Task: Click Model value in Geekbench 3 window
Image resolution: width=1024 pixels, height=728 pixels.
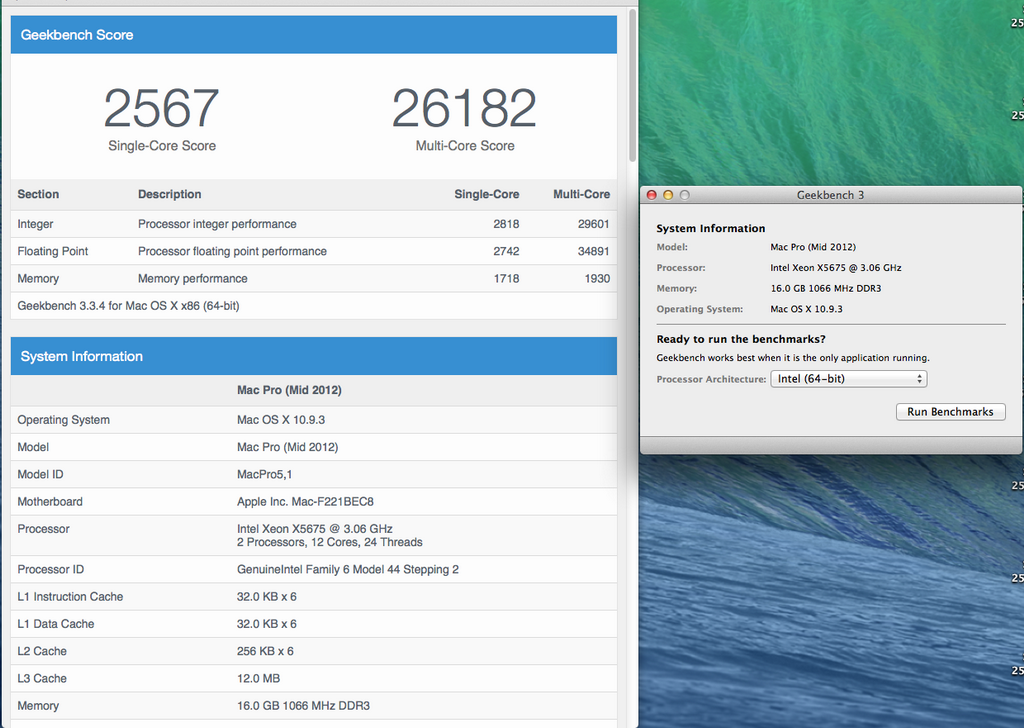Action: click(x=813, y=247)
